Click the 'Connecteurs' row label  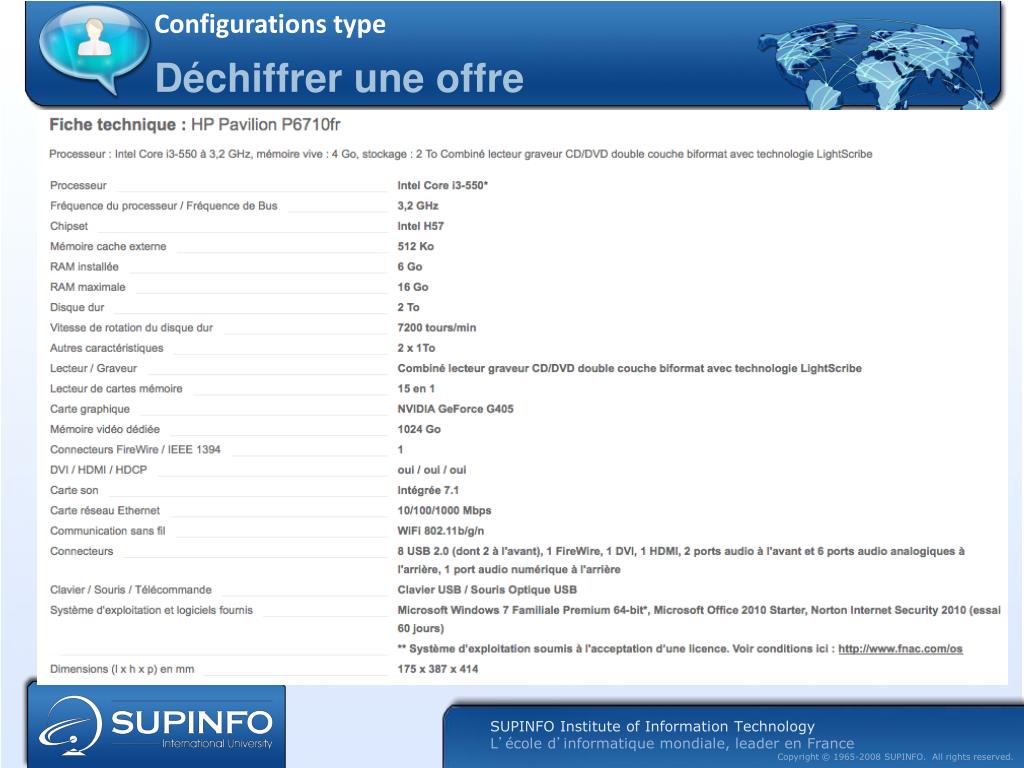pos(81,551)
